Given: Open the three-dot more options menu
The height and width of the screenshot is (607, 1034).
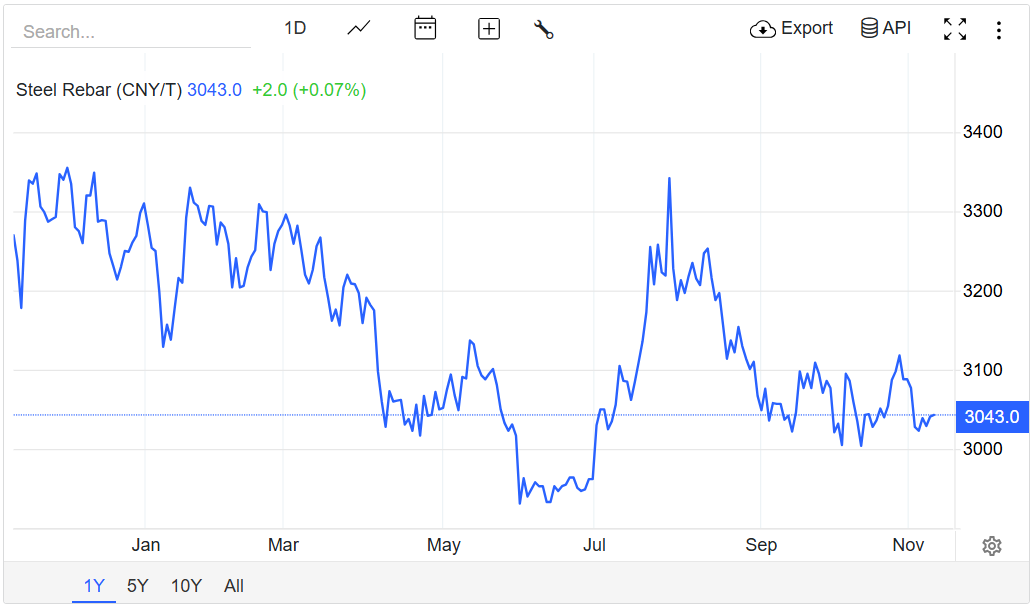Looking at the screenshot, I should [998, 30].
